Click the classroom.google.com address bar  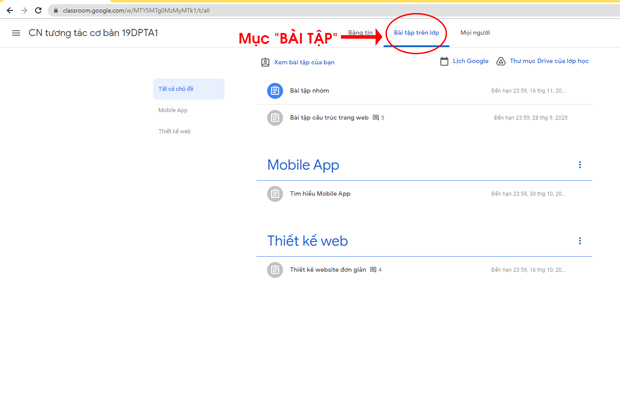334,11
